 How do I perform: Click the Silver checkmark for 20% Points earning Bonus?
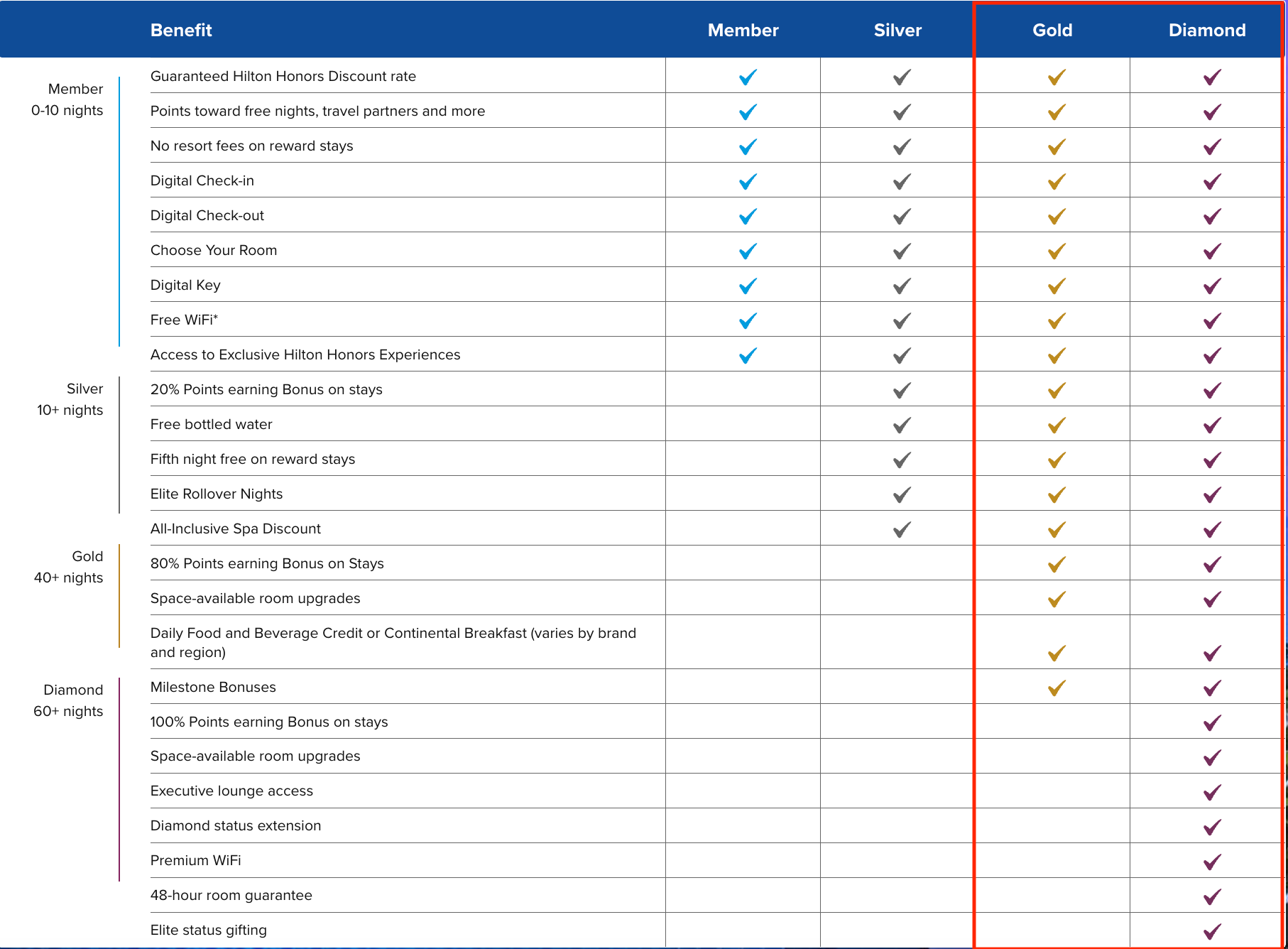902,390
